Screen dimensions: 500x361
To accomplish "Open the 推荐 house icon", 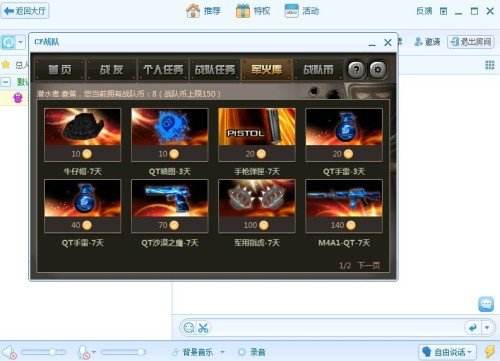I will [x=193, y=11].
